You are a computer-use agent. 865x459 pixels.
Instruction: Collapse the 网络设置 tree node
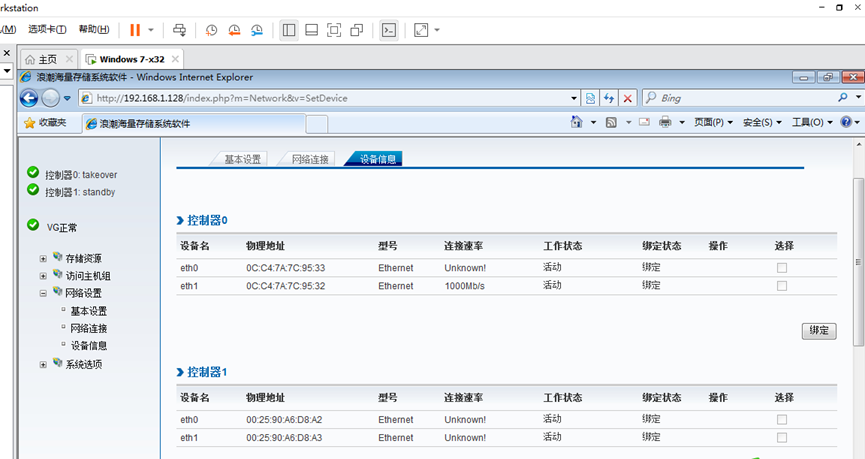coord(44,294)
